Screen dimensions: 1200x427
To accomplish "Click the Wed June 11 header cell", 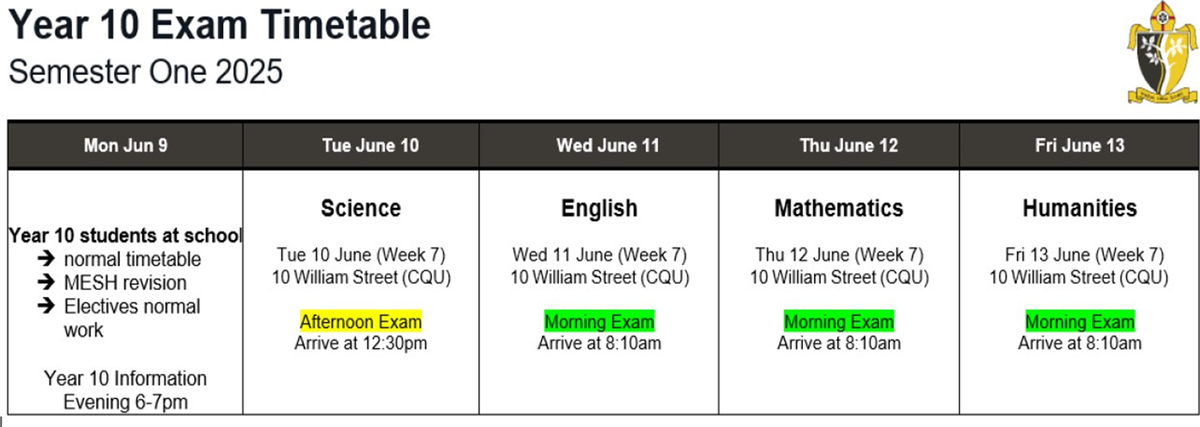I will coord(599,145).
